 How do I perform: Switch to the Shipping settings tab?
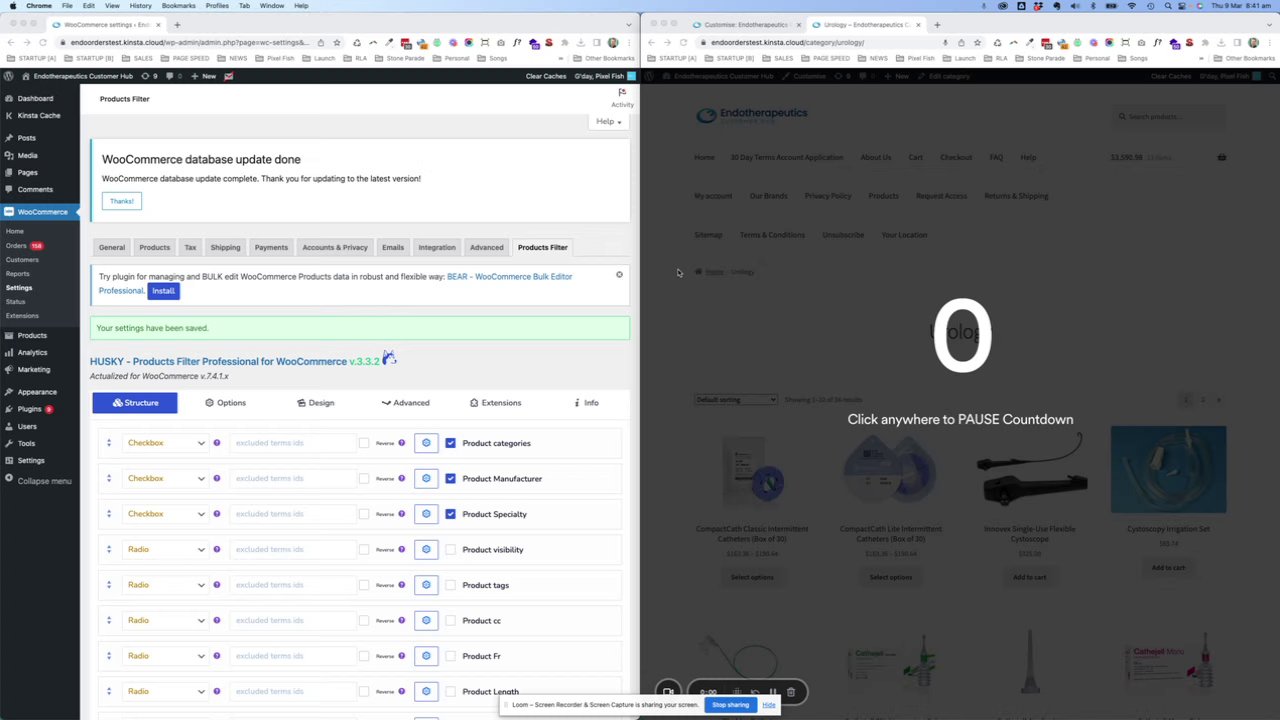(225, 247)
